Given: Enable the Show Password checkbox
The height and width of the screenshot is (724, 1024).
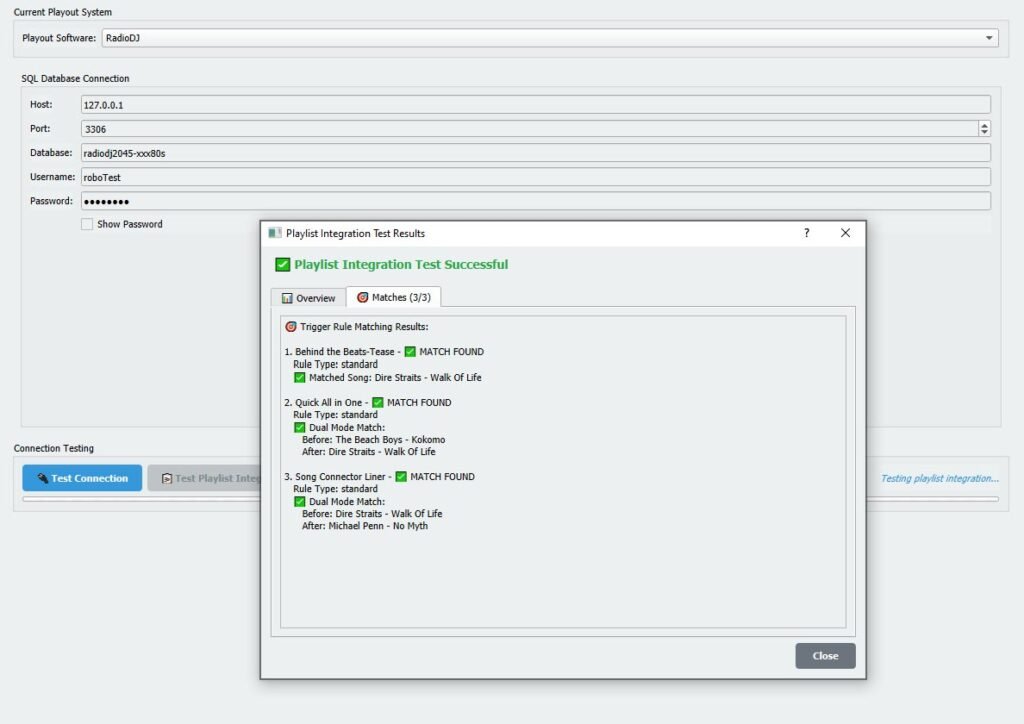Looking at the screenshot, I should click(88, 224).
